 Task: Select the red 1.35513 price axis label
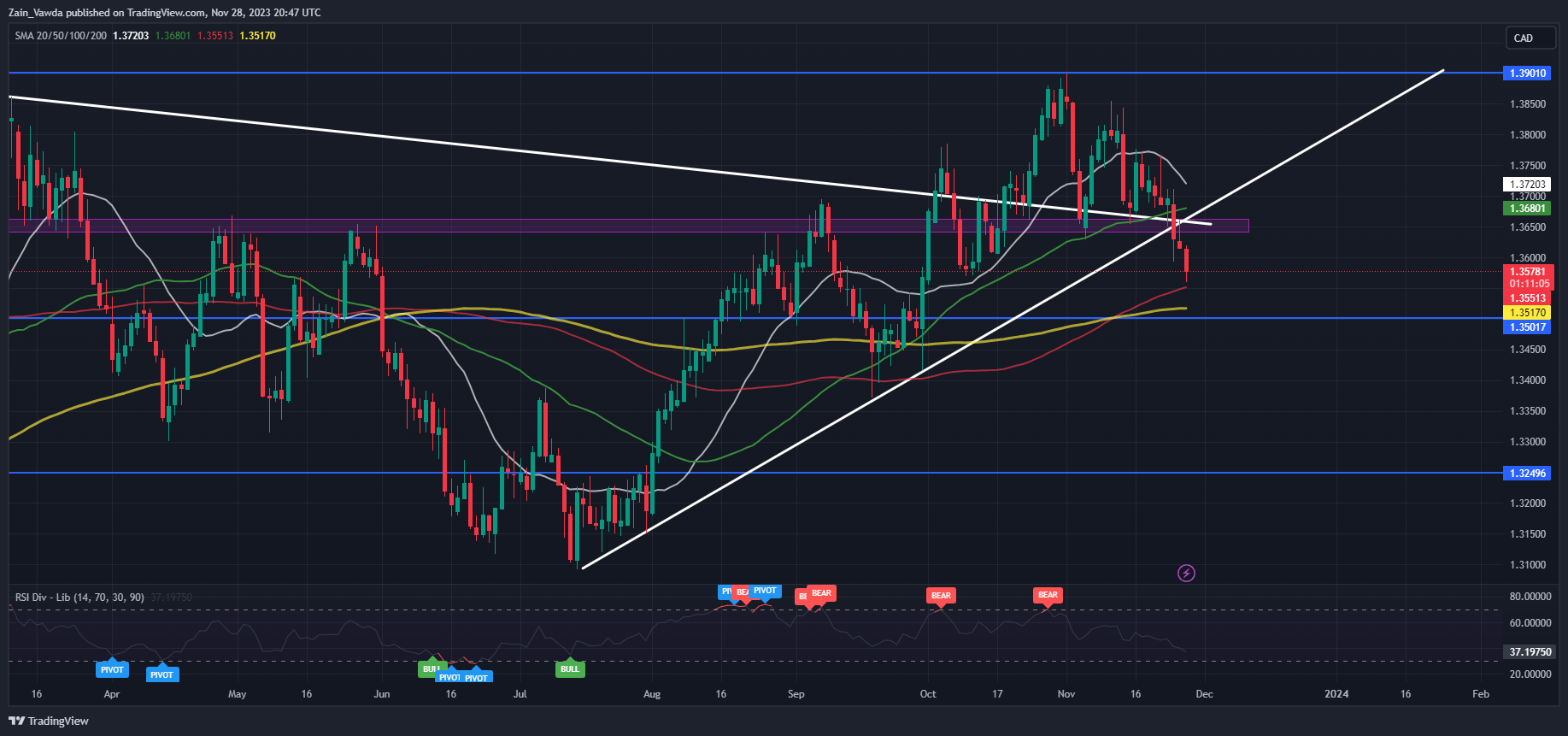coord(1527,298)
